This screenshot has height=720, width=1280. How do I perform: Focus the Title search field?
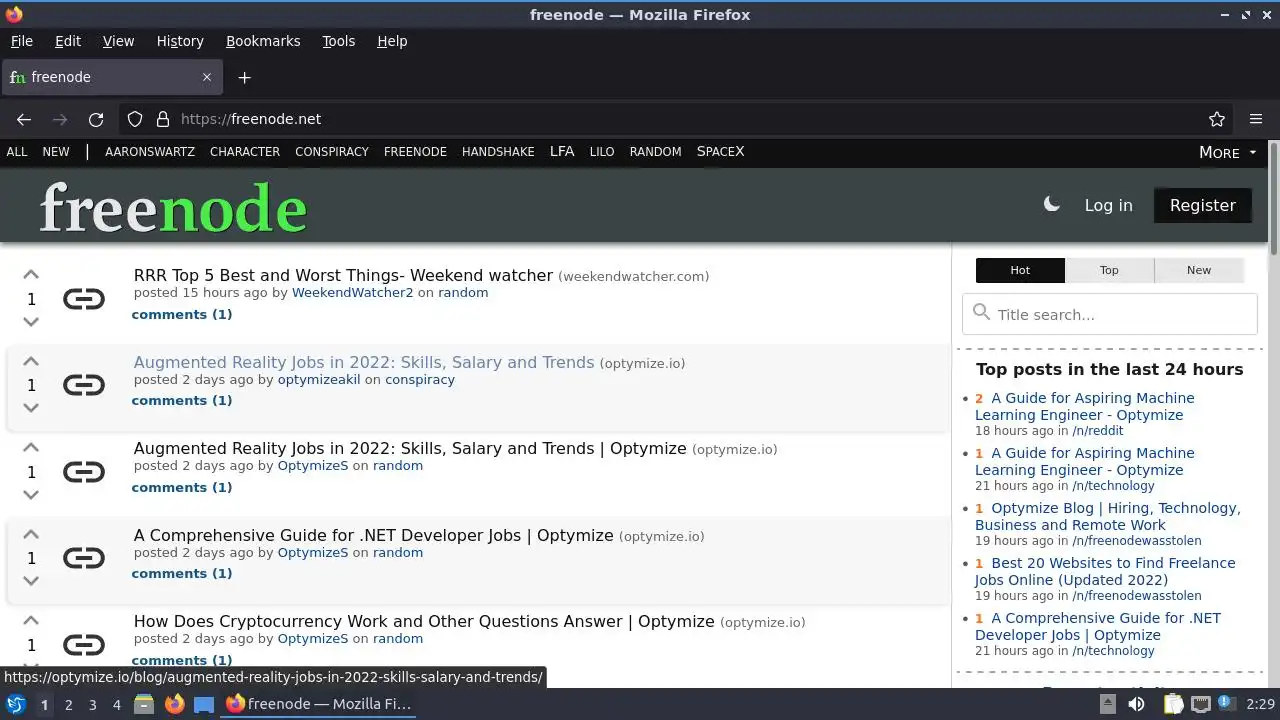pos(1109,314)
